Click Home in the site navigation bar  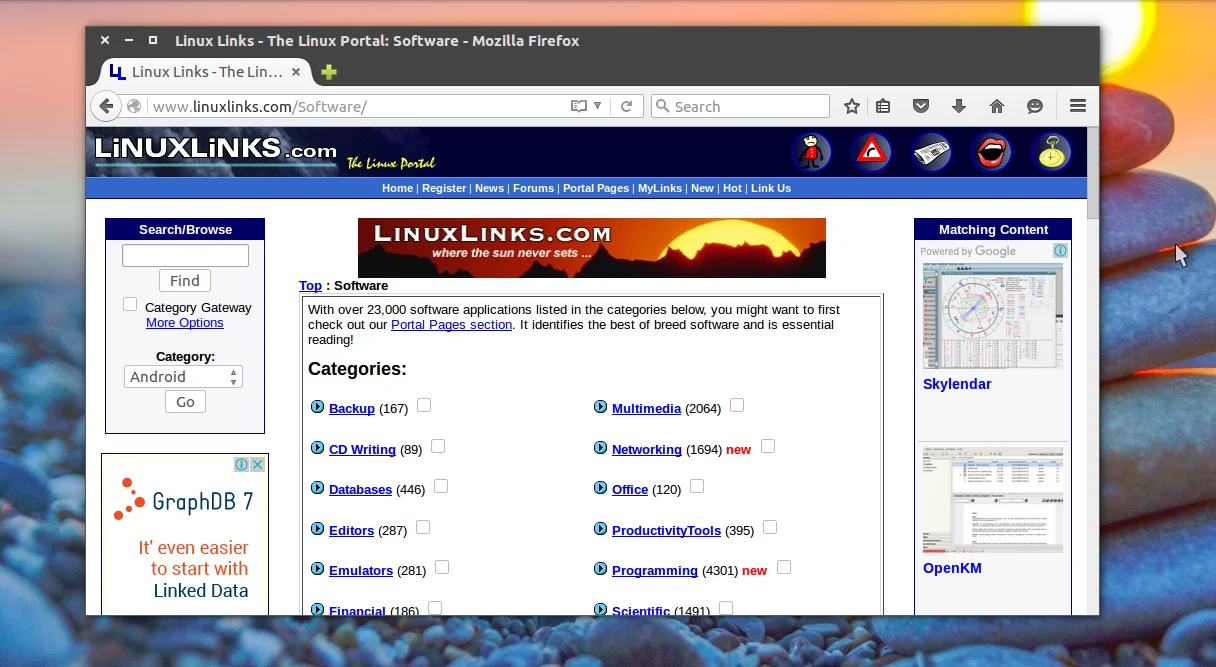point(397,188)
